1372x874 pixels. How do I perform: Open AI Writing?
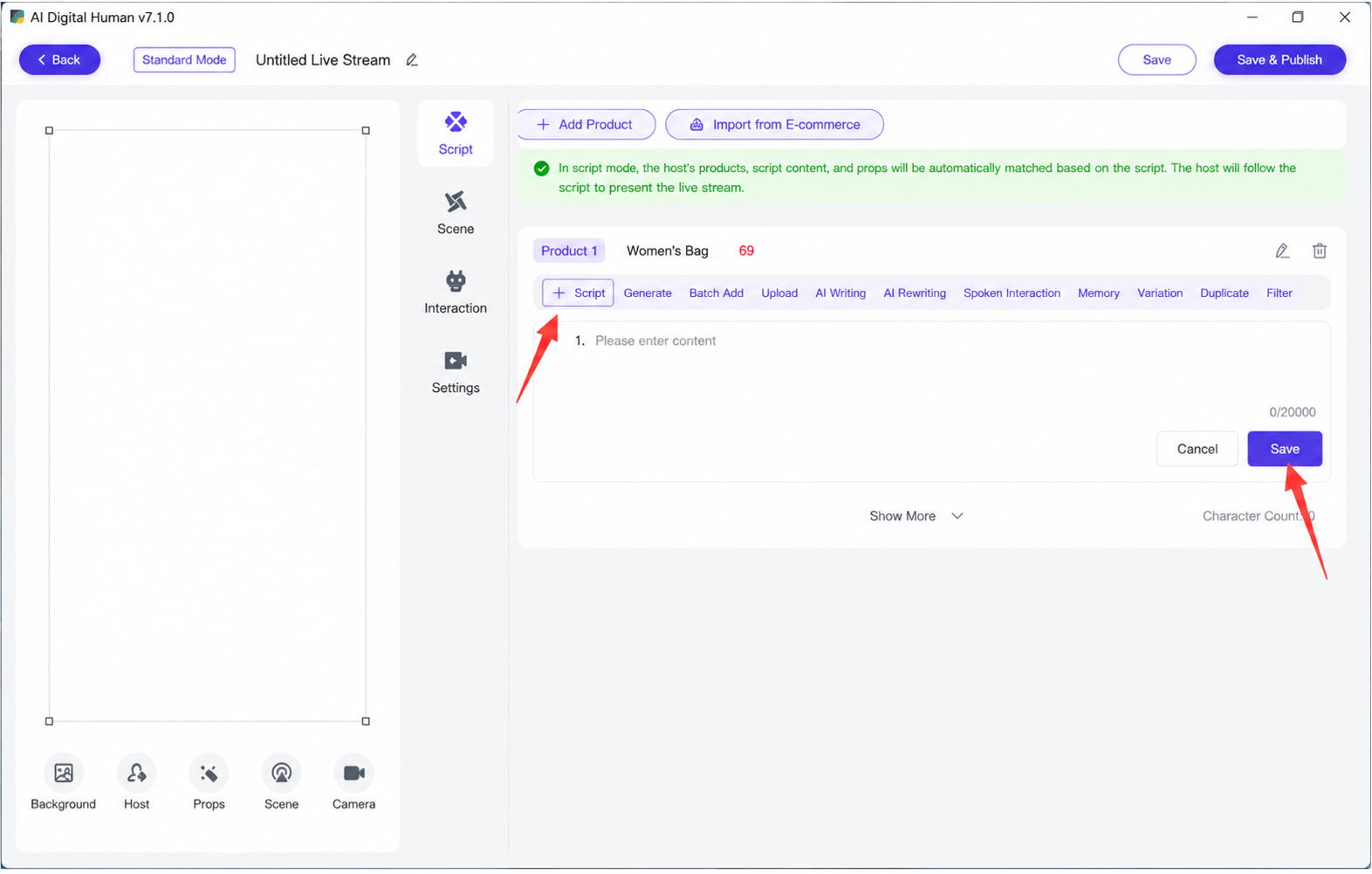pyautogui.click(x=840, y=293)
